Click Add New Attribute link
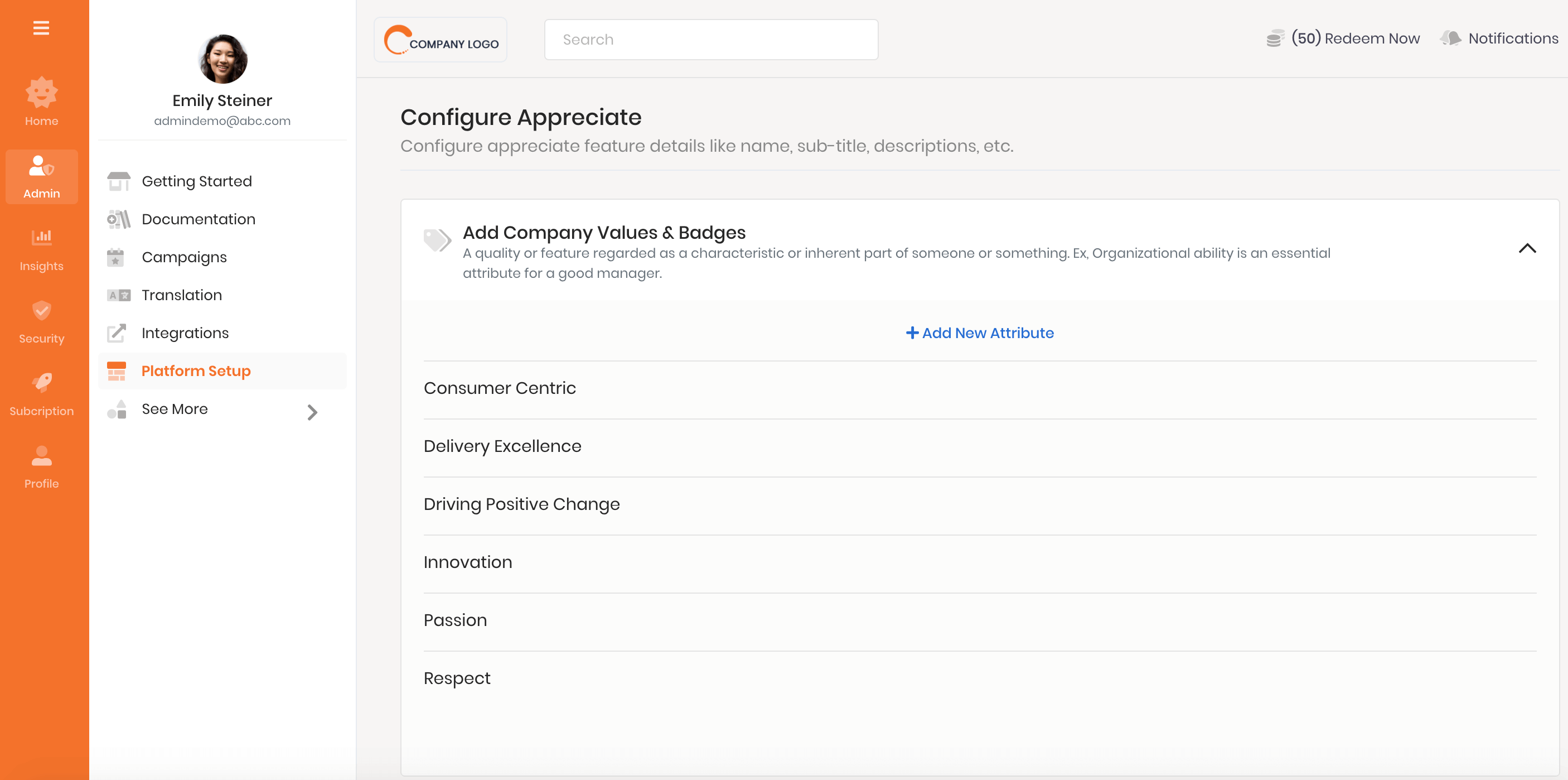Screen dimensions: 1568x780 click(980, 332)
